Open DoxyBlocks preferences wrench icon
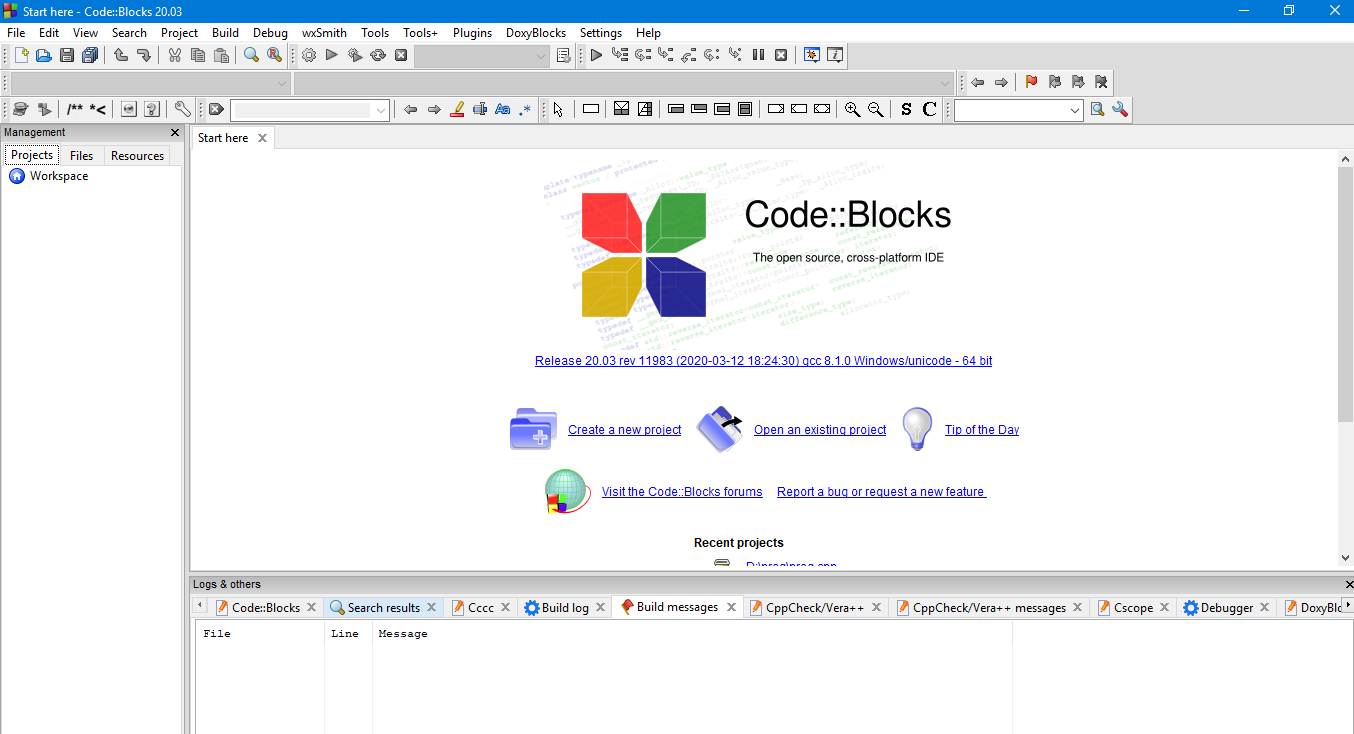Viewport: 1354px width, 734px height. (x=182, y=109)
